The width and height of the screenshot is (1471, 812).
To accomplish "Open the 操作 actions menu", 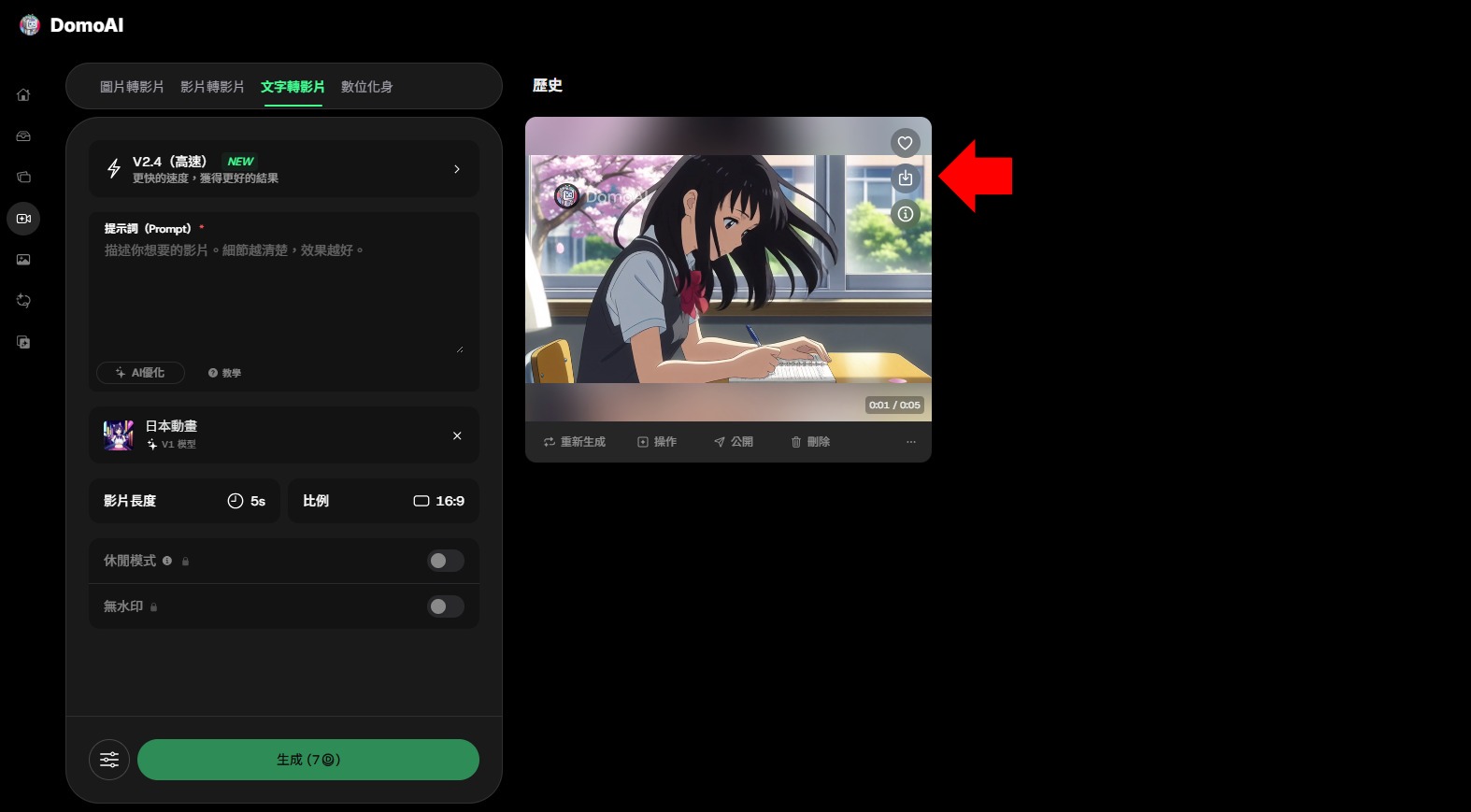I will pos(657,442).
